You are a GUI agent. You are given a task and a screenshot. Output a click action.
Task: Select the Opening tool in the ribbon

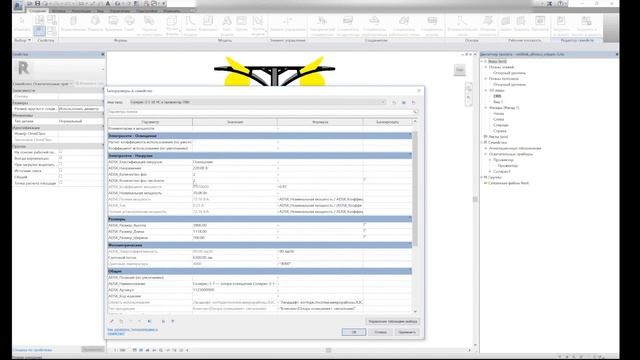[x=242, y=24]
